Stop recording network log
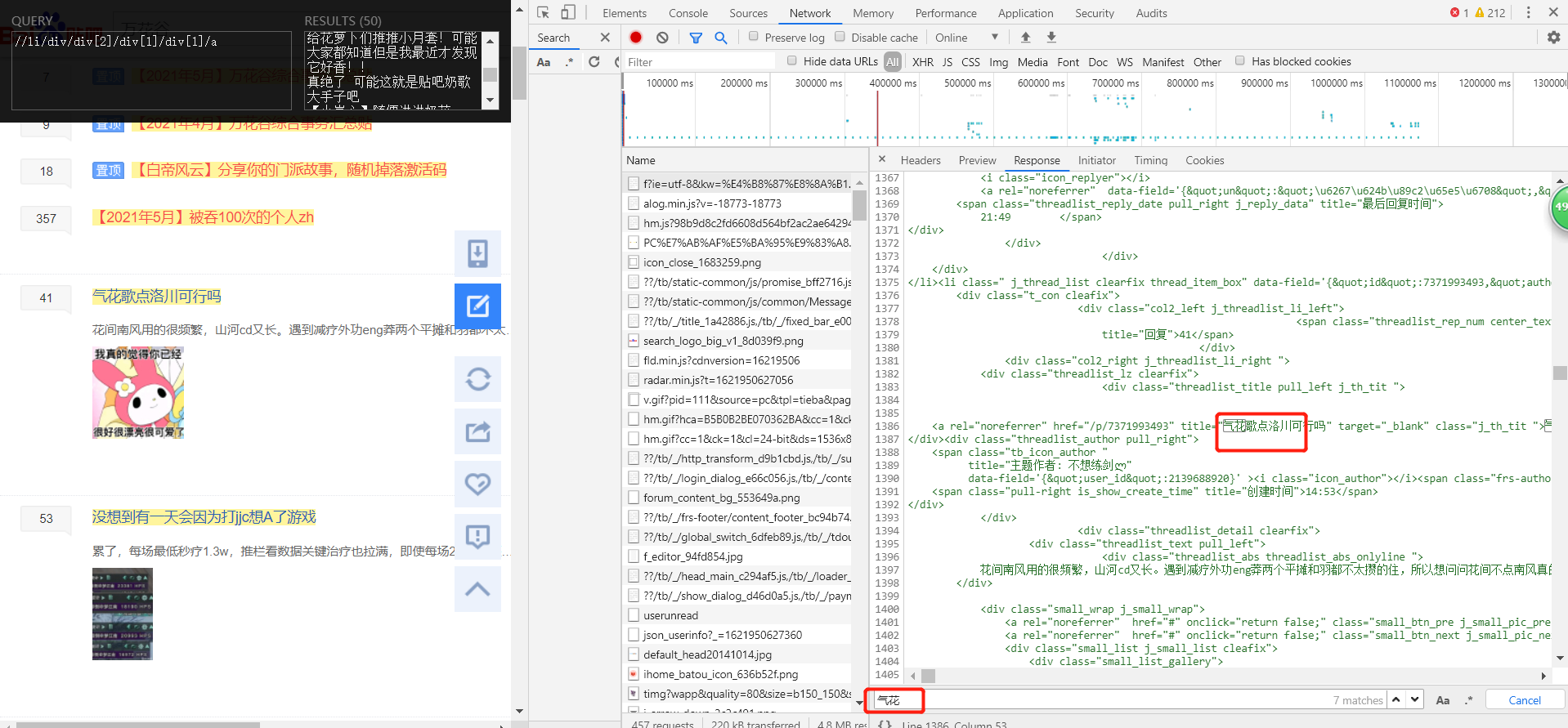Image resolution: width=1568 pixels, height=728 pixels. point(636,37)
